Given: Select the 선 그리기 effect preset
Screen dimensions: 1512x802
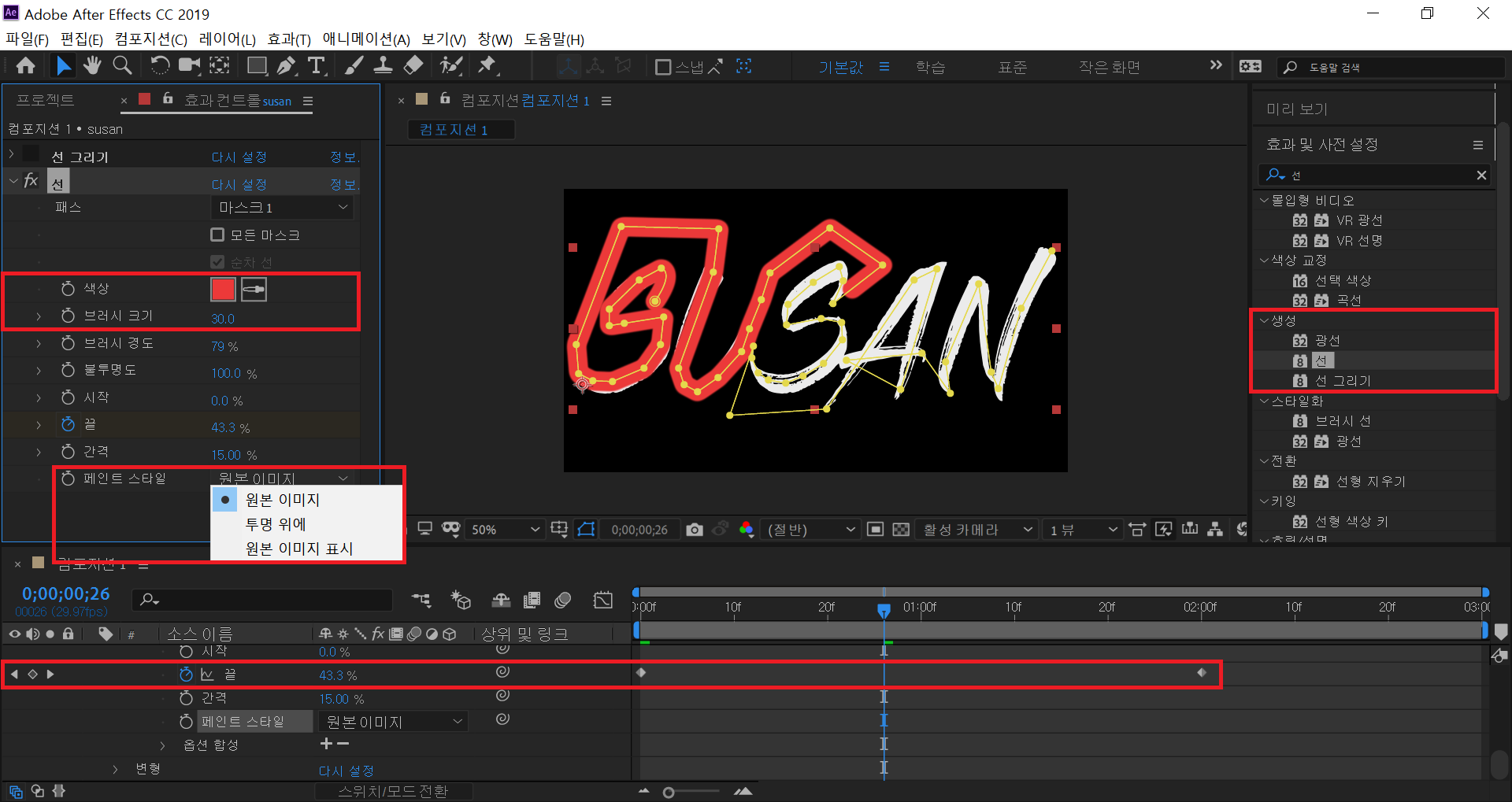Looking at the screenshot, I should pos(1342,381).
